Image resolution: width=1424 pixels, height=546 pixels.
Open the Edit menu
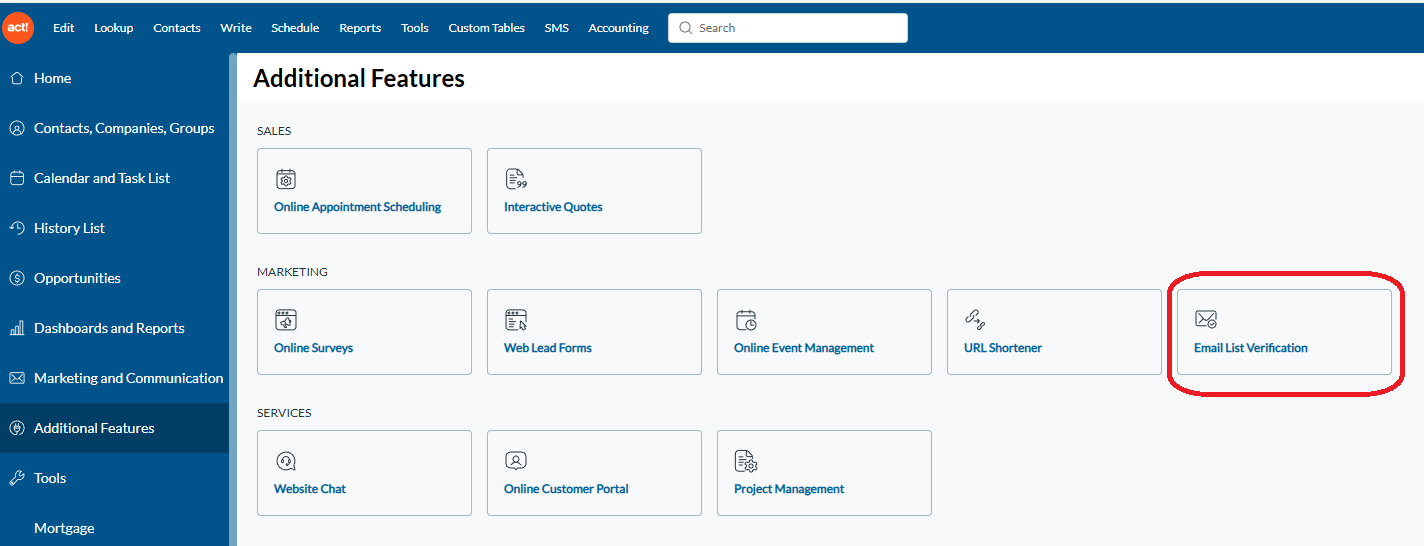click(x=64, y=28)
